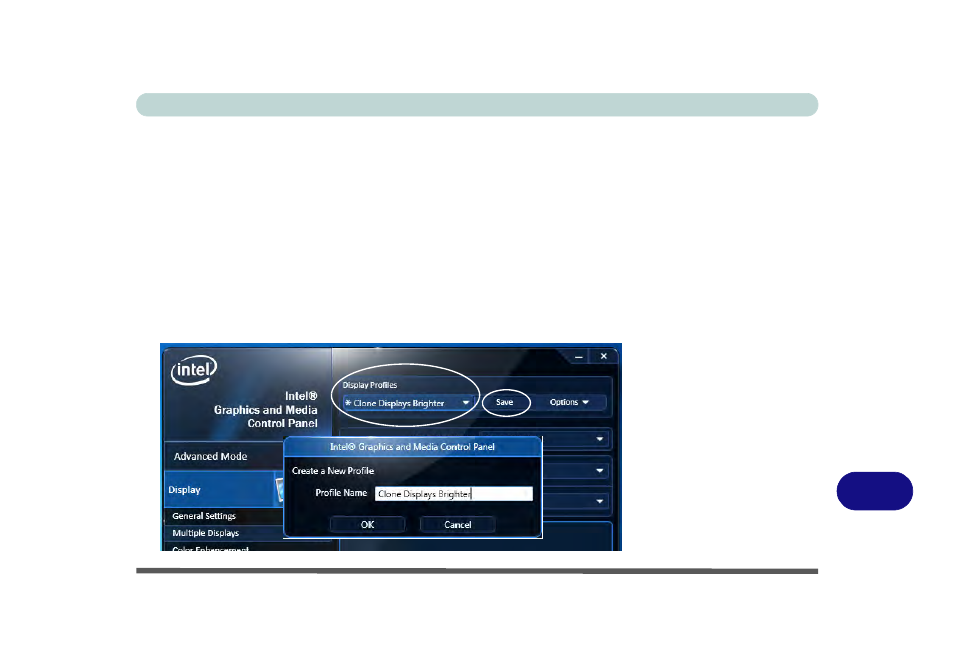
Task: Open the Options dropdown menu
Action: (x=569, y=402)
